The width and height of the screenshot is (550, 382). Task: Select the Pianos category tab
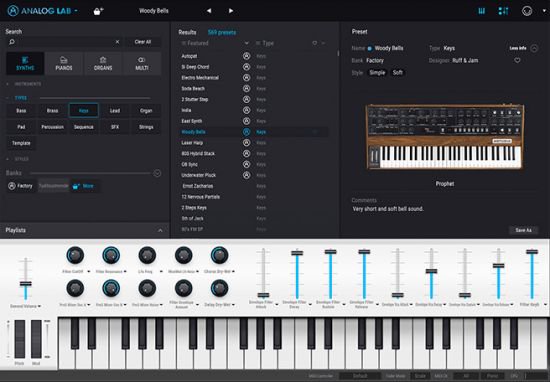tap(64, 63)
